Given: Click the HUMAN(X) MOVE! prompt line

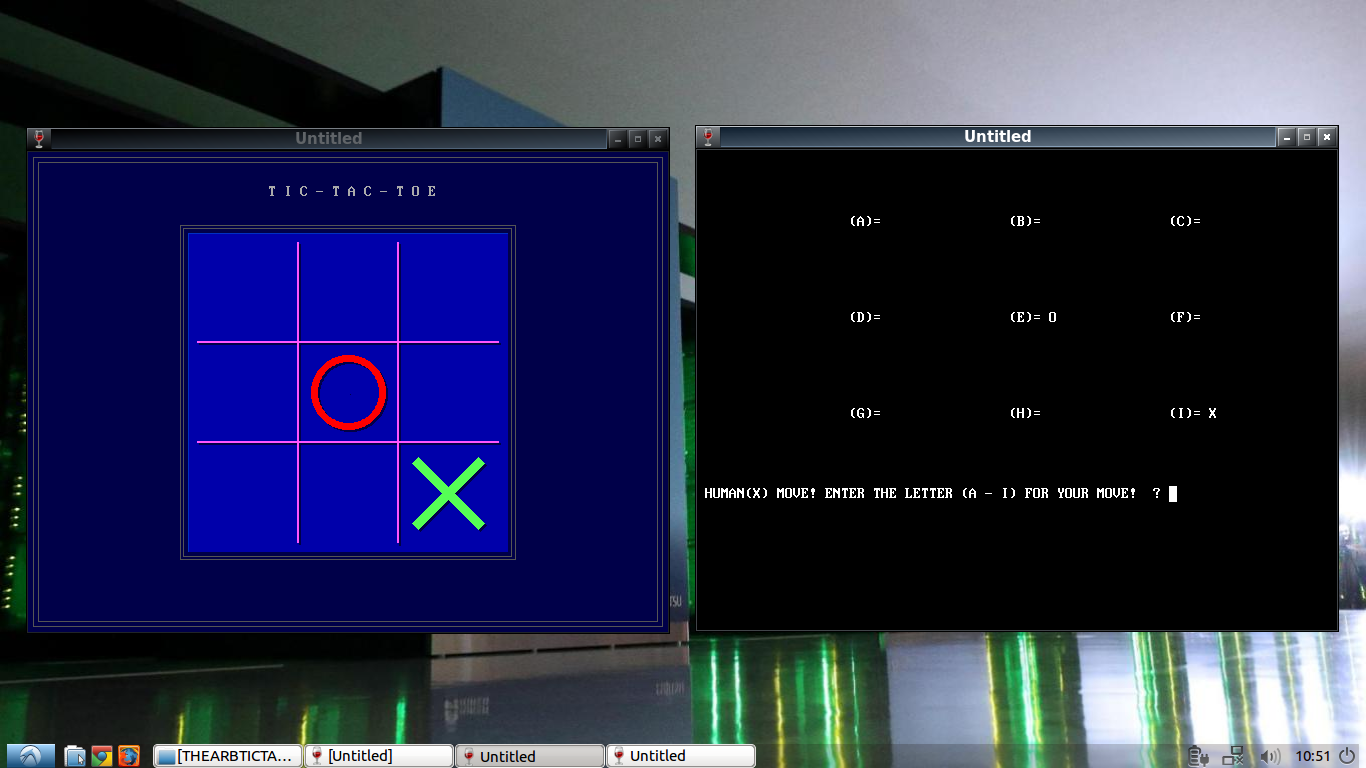Looking at the screenshot, I should coord(933,493).
